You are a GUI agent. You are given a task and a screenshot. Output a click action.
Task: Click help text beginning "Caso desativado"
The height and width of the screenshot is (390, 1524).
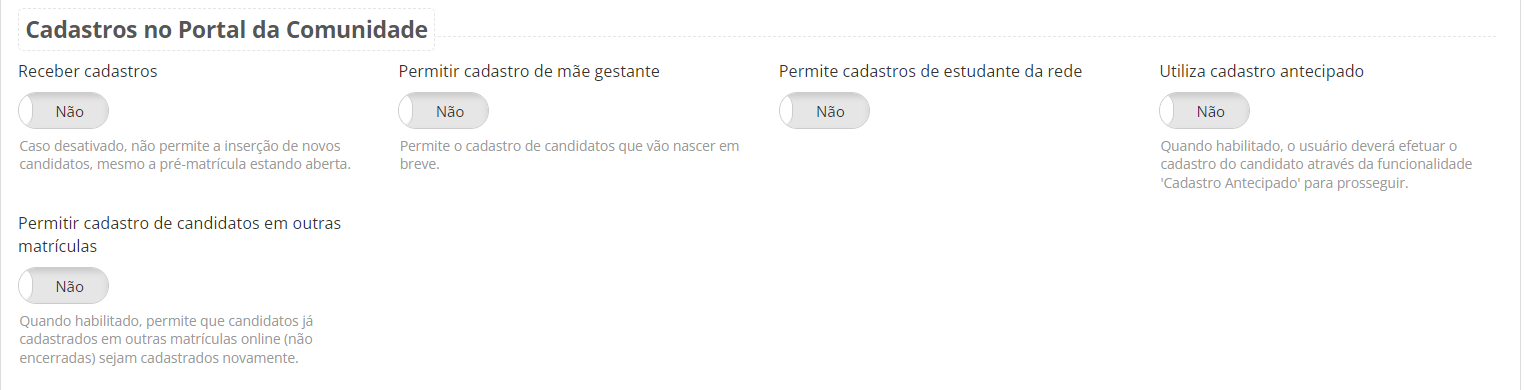(185, 155)
